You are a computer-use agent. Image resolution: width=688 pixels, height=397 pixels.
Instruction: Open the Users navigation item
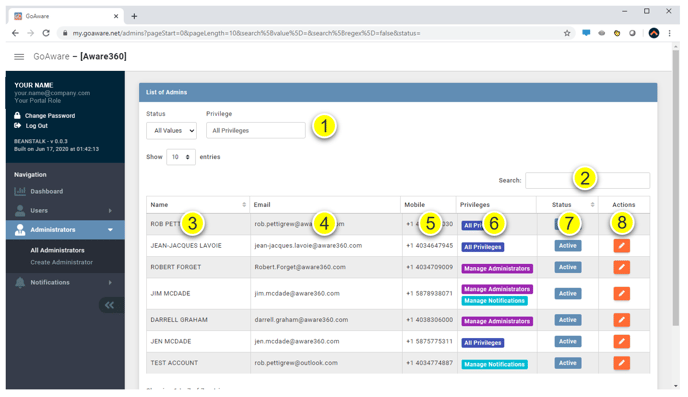(x=65, y=211)
